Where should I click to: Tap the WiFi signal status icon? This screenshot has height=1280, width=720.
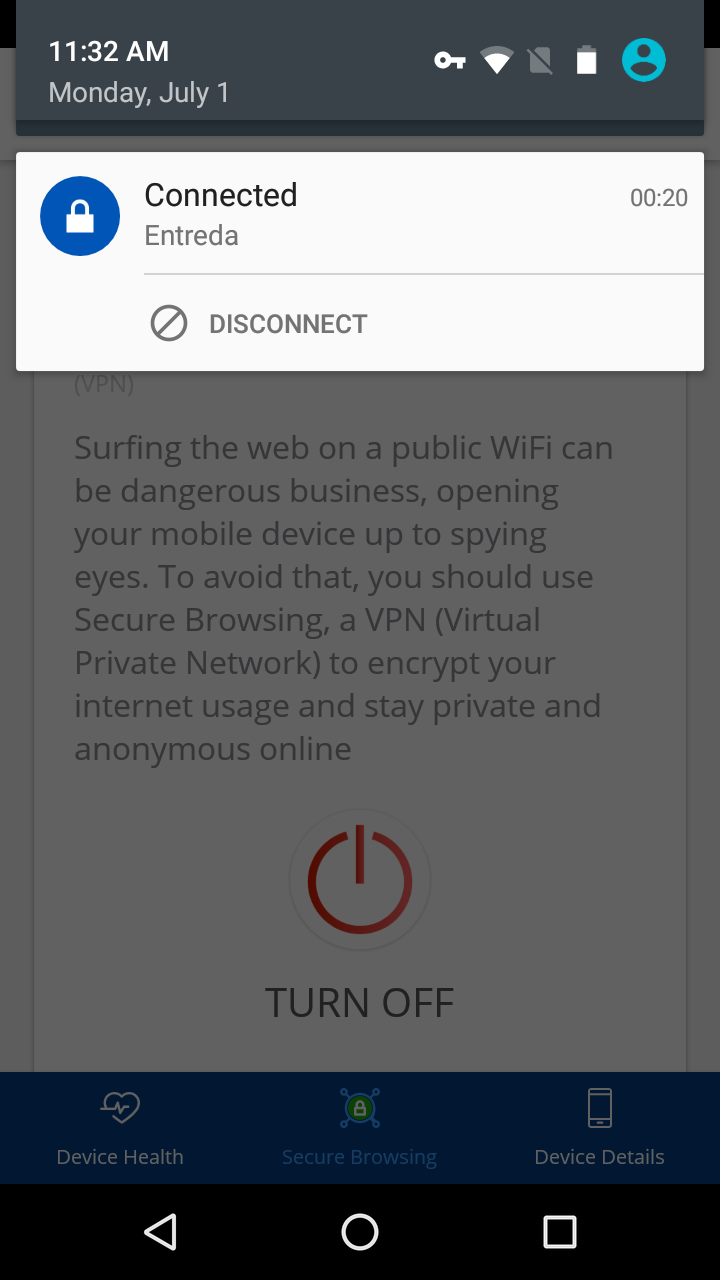tap(497, 61)
